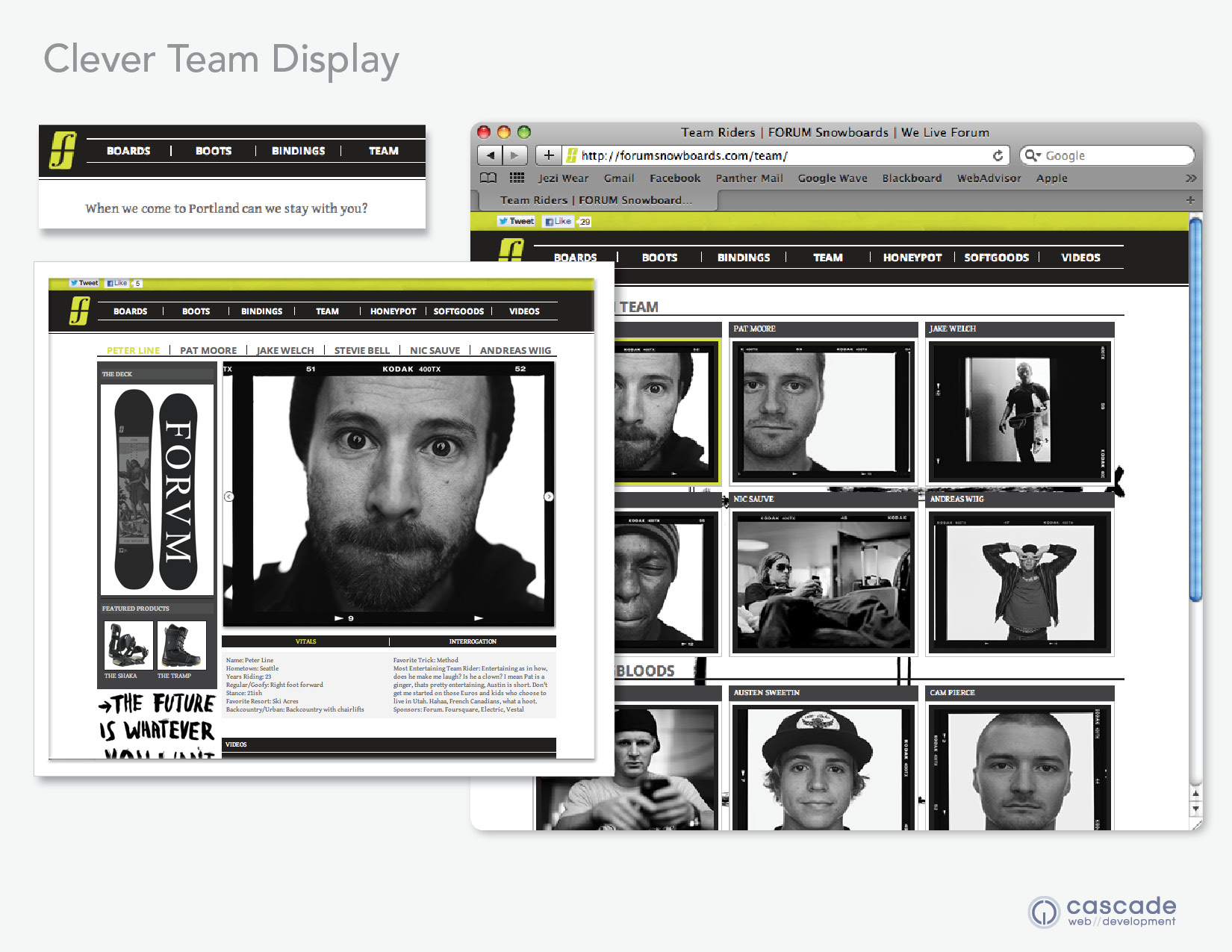Screen dimensions: 1232x952
Task: Click the scrollbar down arrow in Safari
Action: pos(1195,809)
